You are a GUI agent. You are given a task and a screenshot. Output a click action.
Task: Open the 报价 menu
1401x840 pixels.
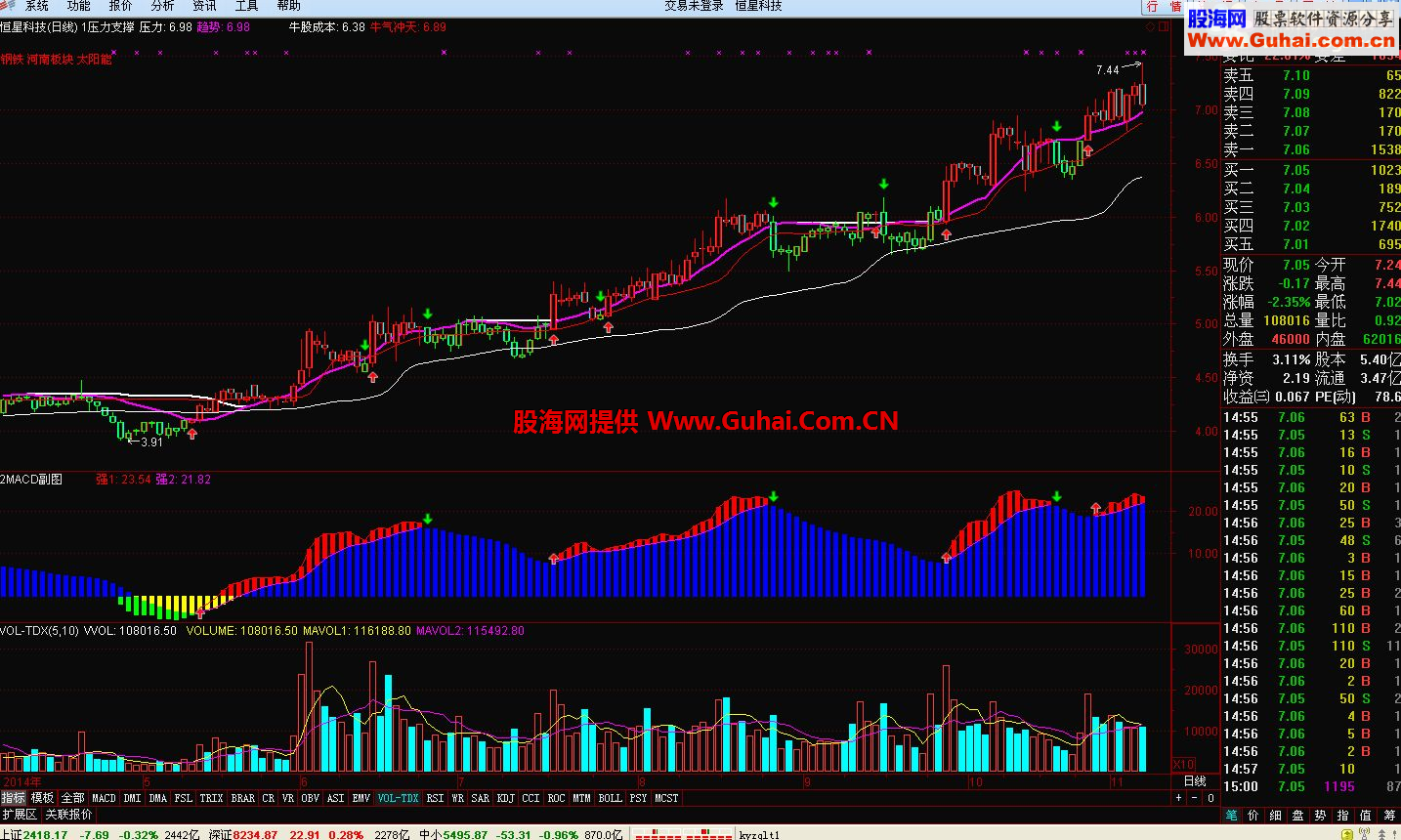pyautogui.click(x=121, y=5)
